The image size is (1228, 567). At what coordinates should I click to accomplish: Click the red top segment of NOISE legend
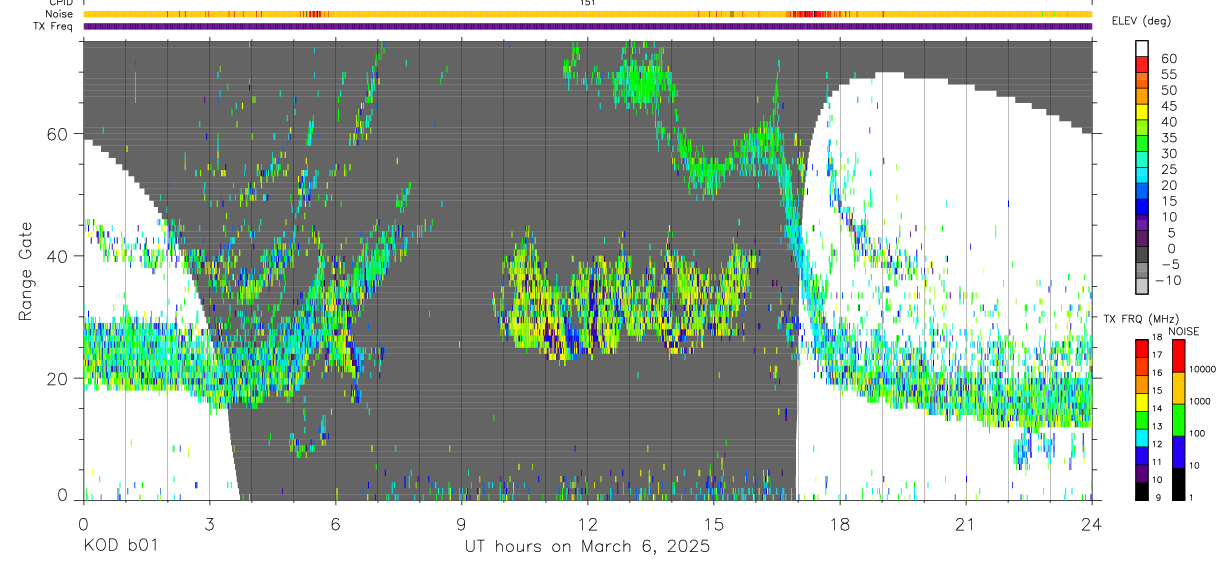click(x=1178, y=355)
